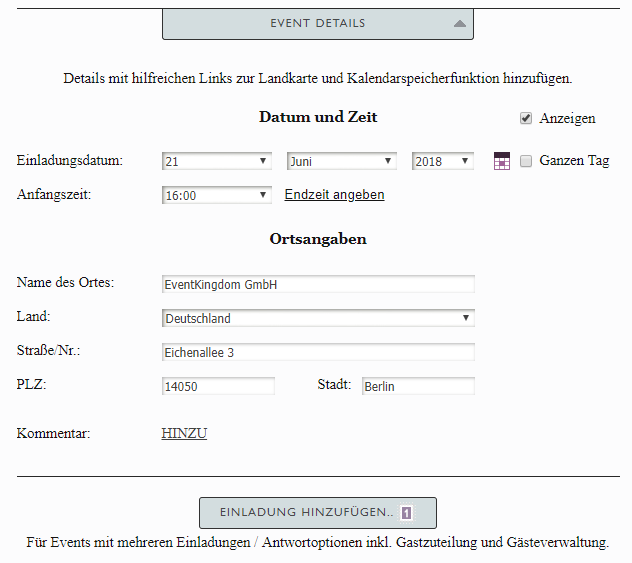Enable the Ganzen Tag checkbox
This screenshot has width=632, height=563.
tap(526, 160)
